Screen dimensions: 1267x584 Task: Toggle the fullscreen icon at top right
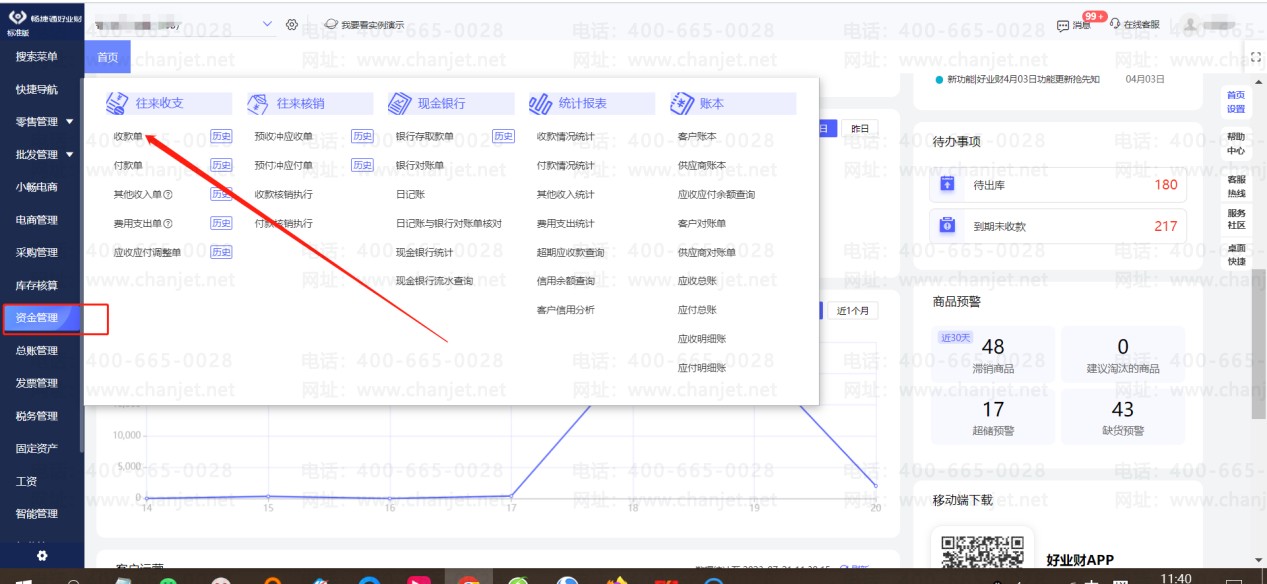[x=1256, y=57]
